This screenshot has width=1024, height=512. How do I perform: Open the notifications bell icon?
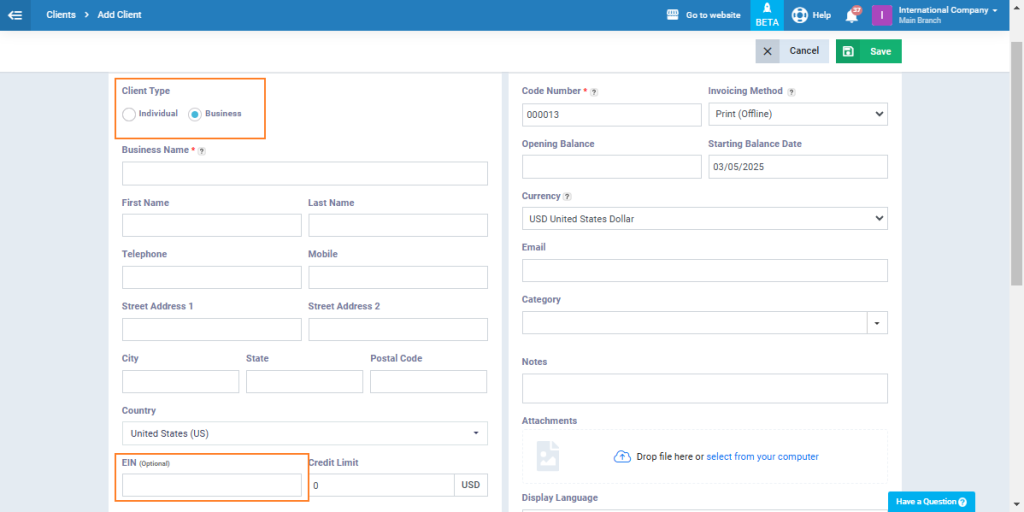(x=852, y=16)
